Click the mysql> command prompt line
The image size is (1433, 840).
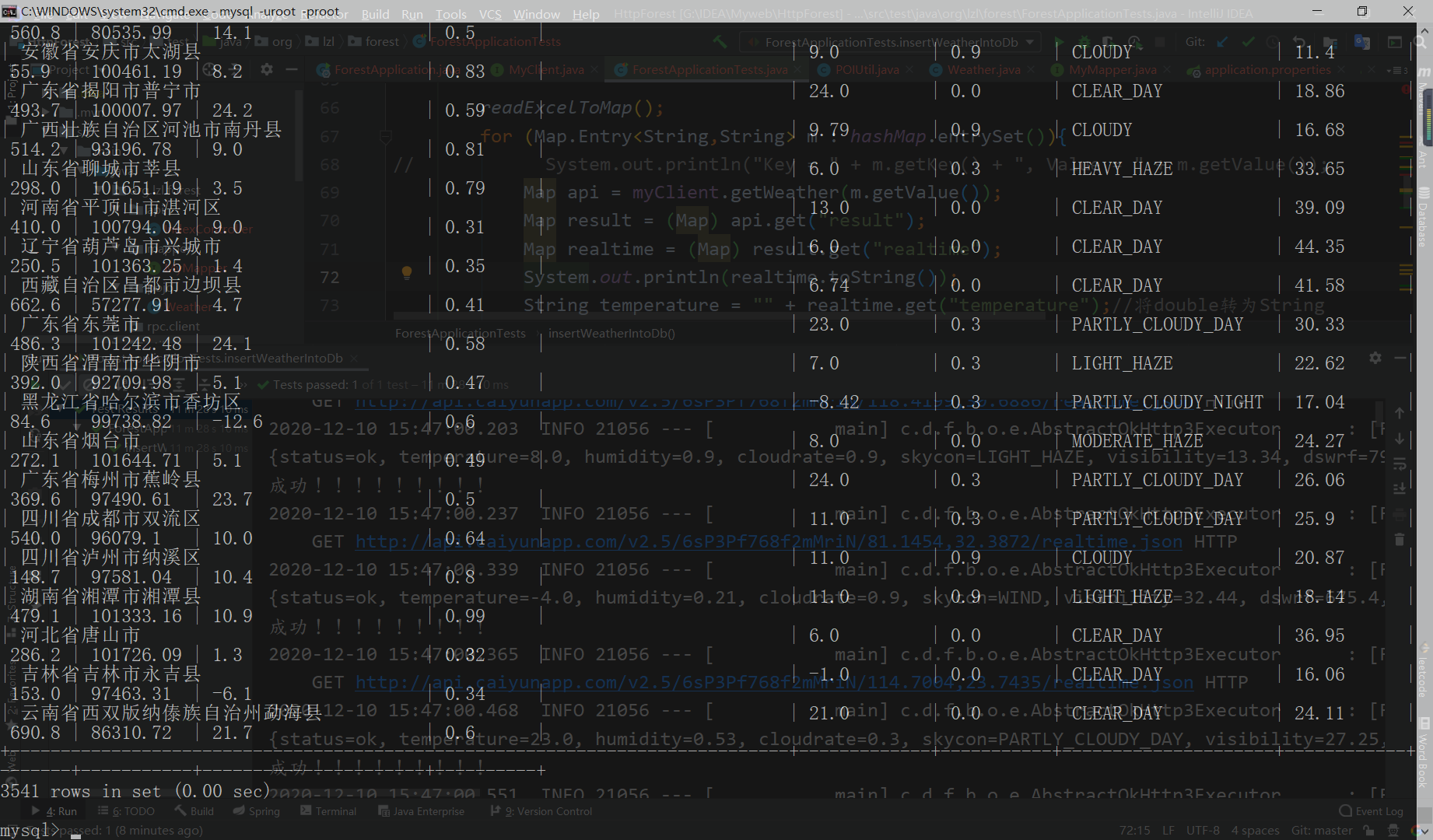pyautogui.click(x=39, y=831)
